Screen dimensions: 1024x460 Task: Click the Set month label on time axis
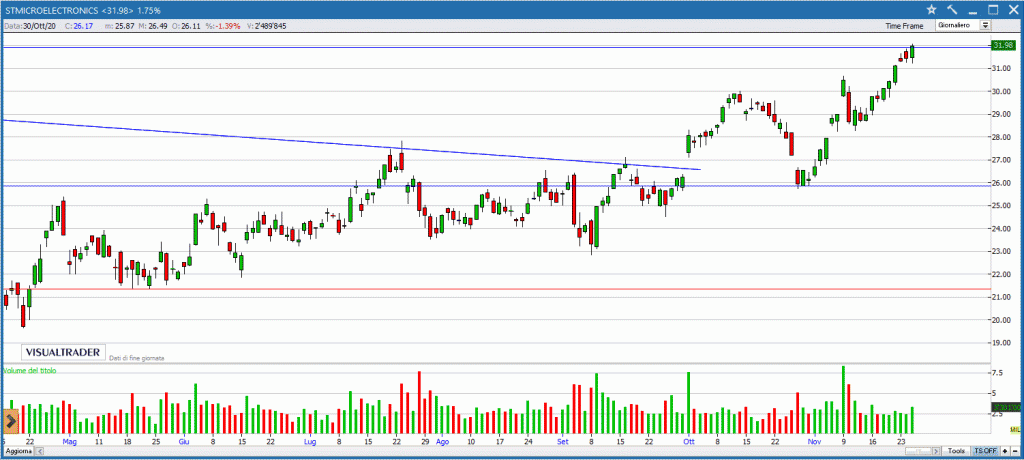click(562, 441)
